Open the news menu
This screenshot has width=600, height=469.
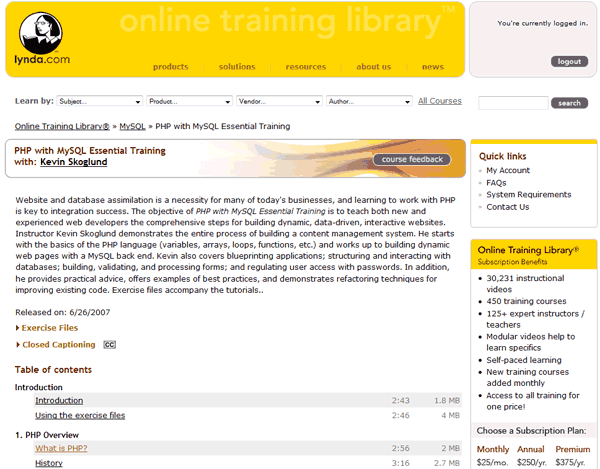433,67
